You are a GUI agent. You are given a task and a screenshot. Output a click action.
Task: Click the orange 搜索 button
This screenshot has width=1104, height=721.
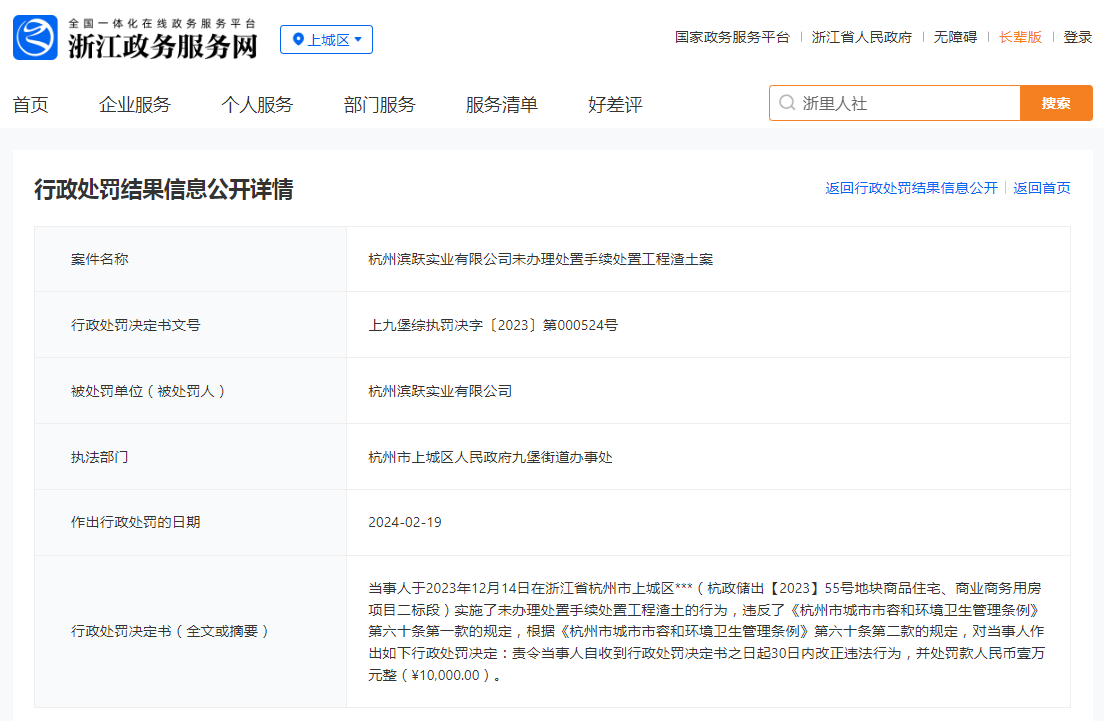point(1056,104)
